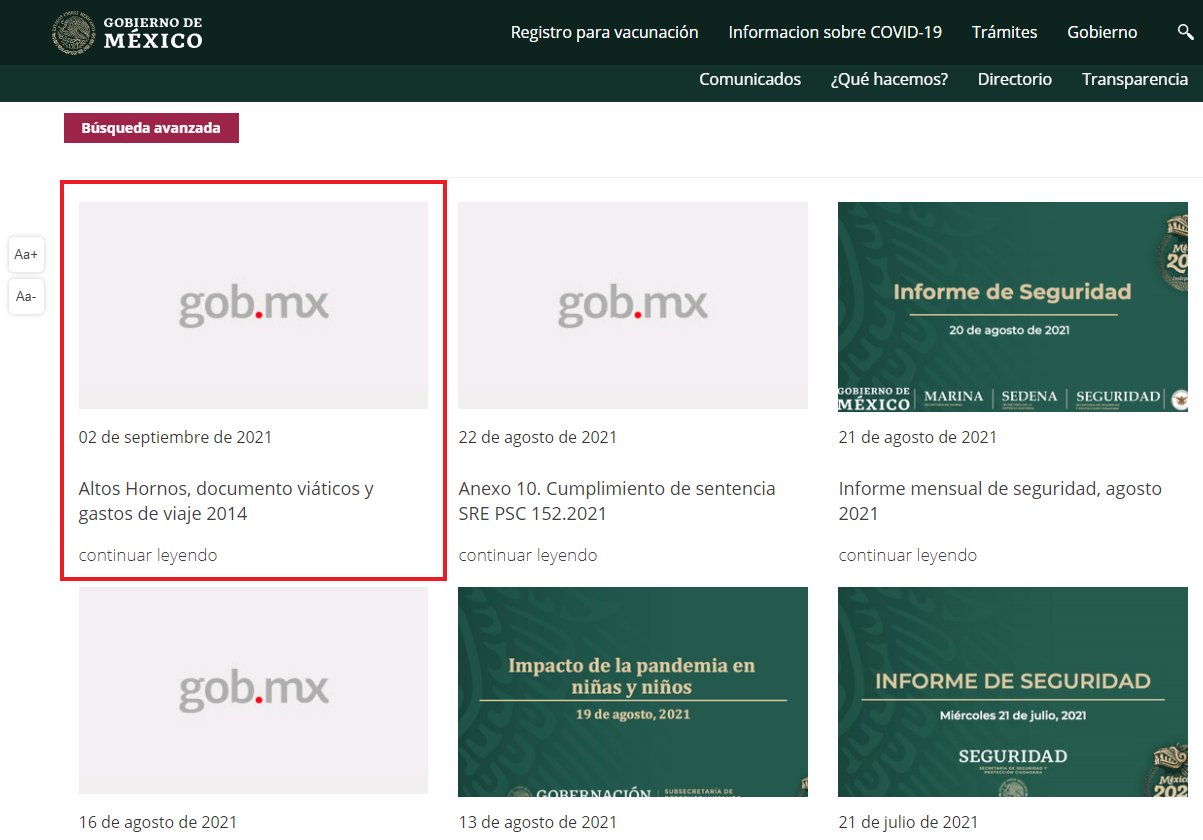Open the ¿Qué hacemos? section
This screenshot has width=1203, height=840.
tap(889, 79)
